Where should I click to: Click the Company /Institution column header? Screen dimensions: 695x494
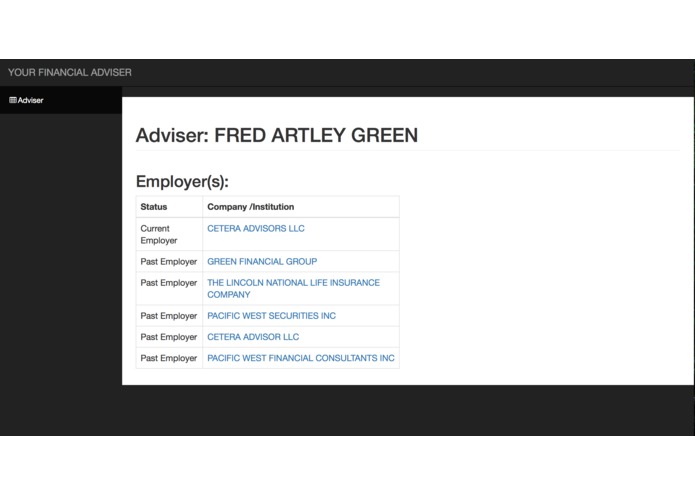(x=301, y=207)
